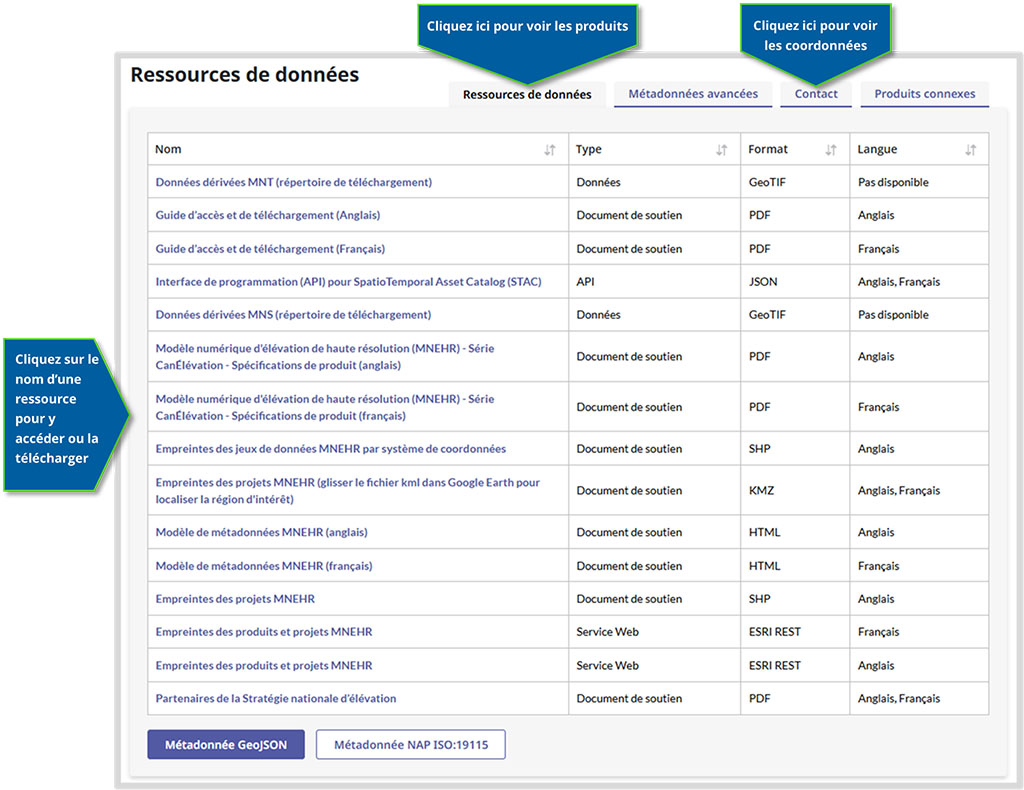The height and width of the screenshot is (790, 1024).
Task: View the Produits connexes tab
Action: pos(923,93)
